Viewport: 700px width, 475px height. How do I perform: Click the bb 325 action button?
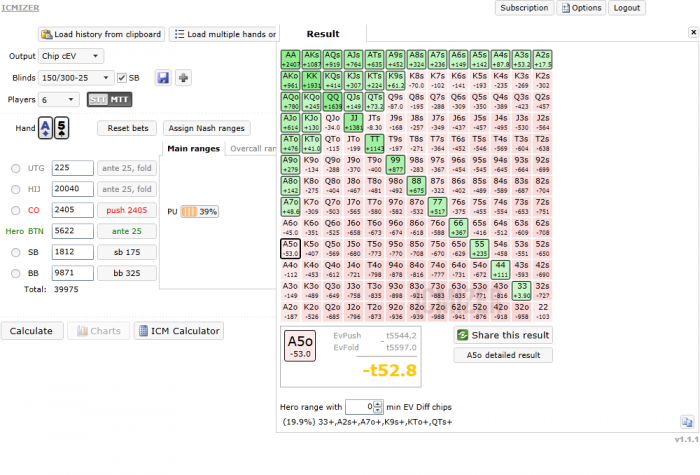tap(127, 273)
